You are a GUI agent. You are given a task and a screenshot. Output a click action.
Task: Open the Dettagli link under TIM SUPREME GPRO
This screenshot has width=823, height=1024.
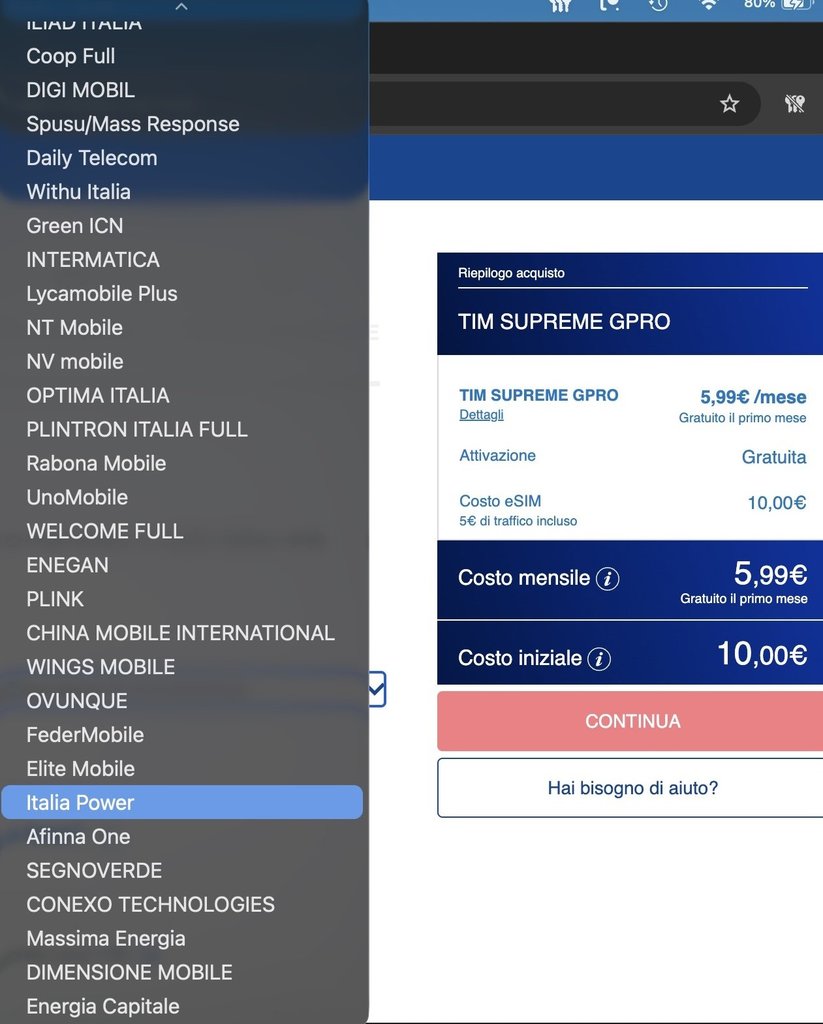pos(482,415)
